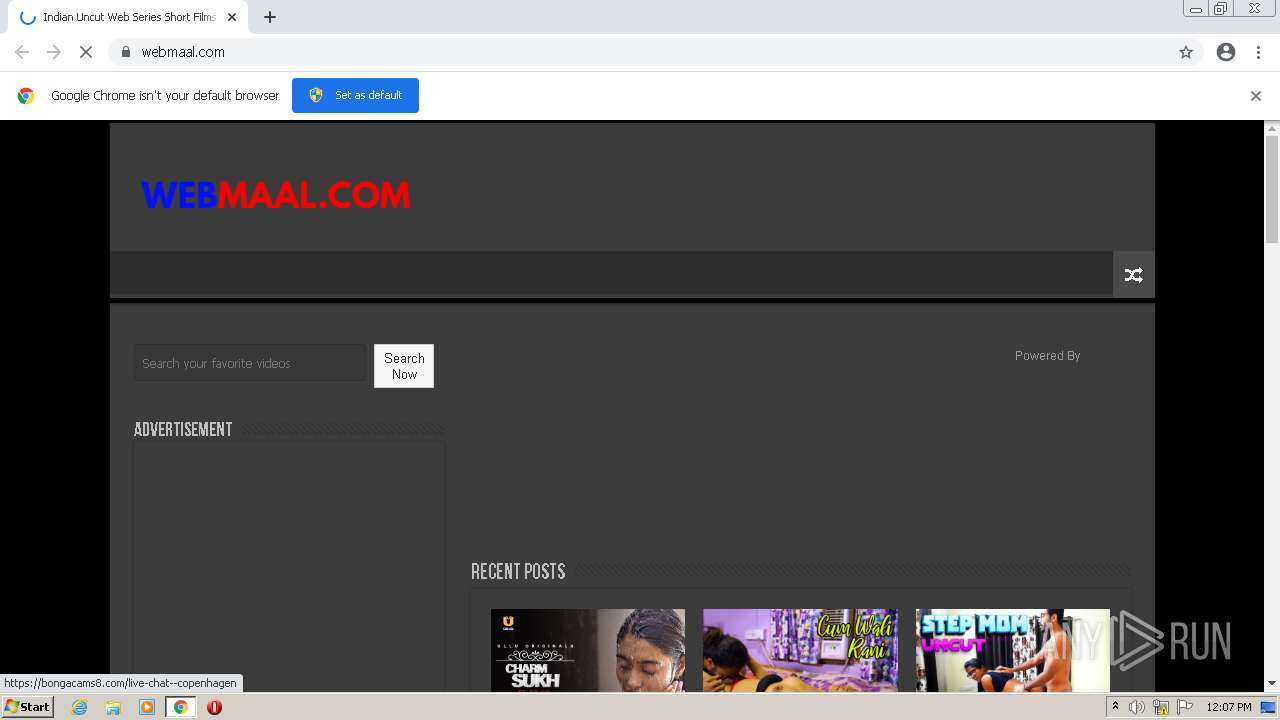Open the file explorer taskbar icon
This screenshot has width=1280, height=720.
click(x=113, y=707)
